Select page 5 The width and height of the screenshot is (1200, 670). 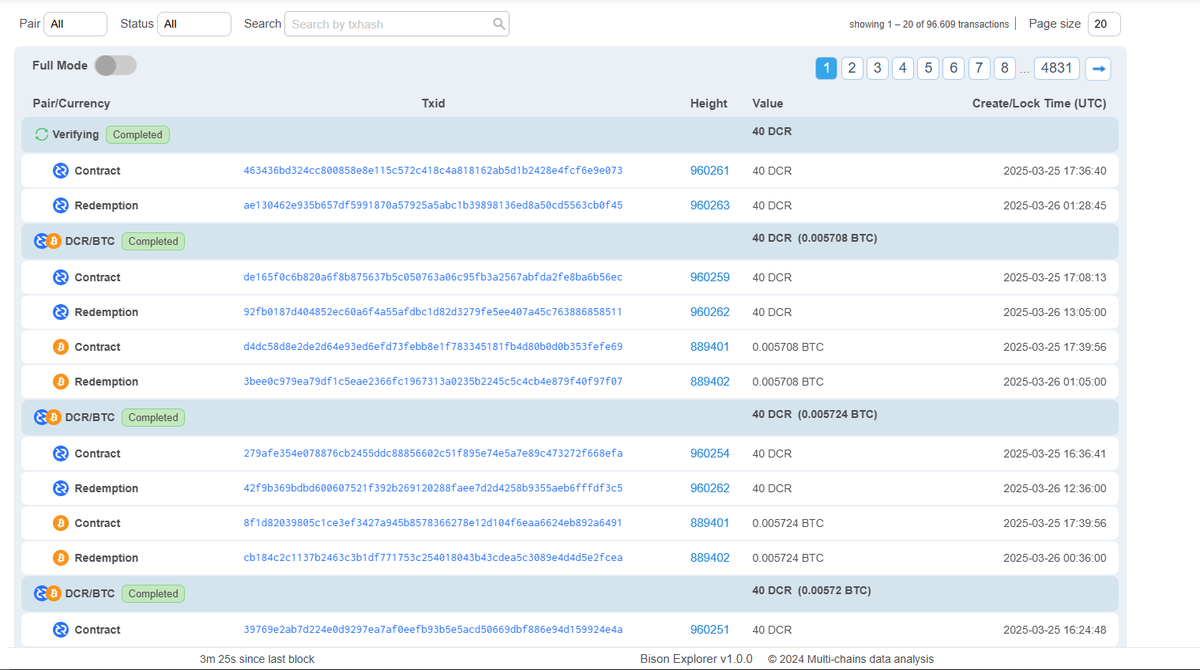pyautogui.click(x=928, y=68)
